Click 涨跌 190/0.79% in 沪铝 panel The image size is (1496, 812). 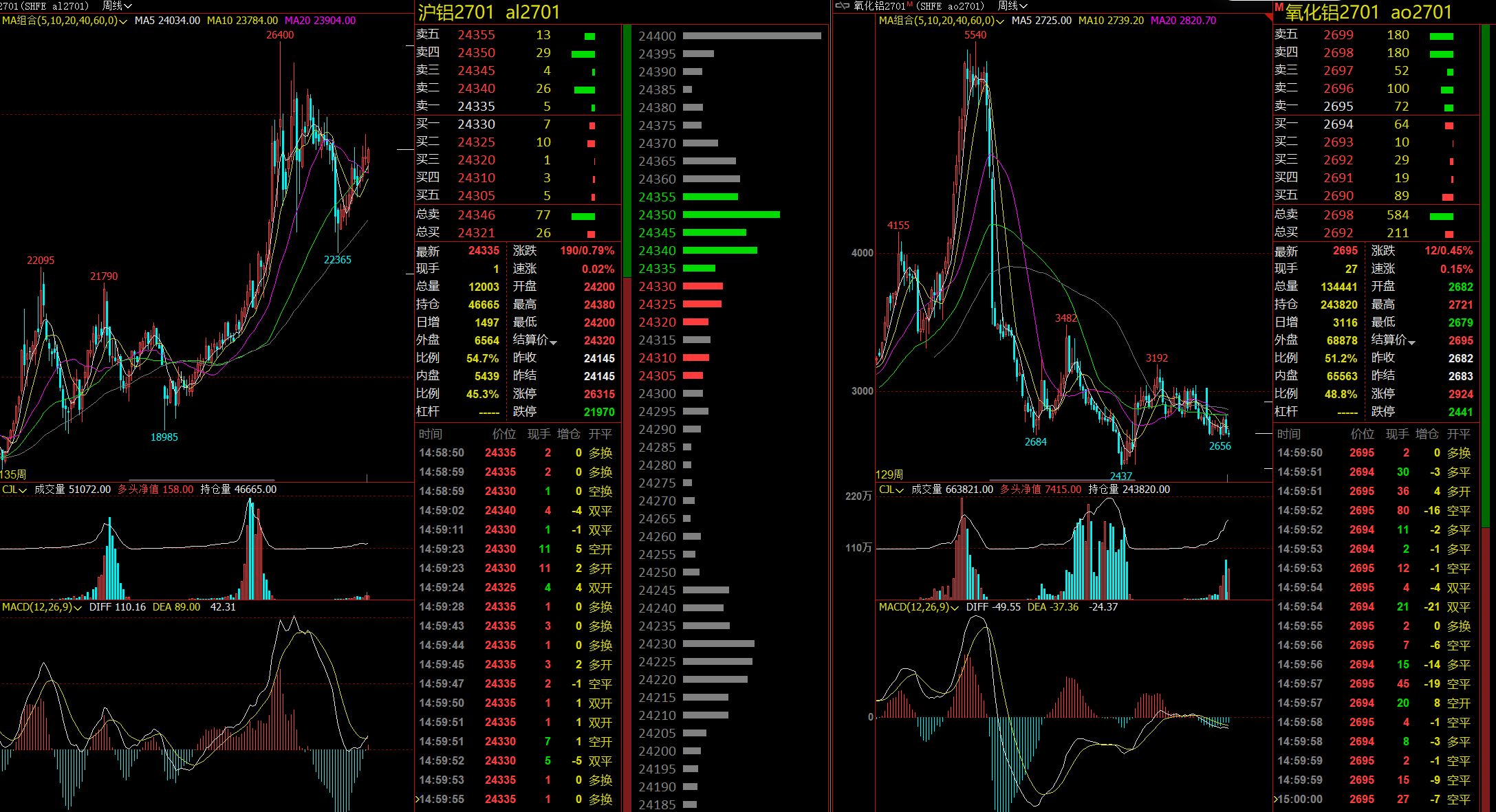tap(587, 252)
